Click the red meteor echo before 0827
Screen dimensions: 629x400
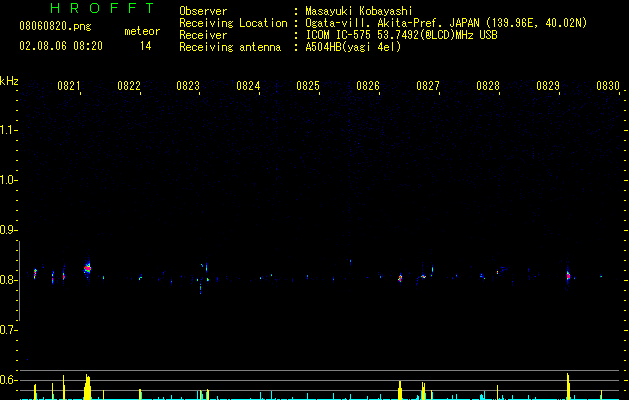point(400,278)
